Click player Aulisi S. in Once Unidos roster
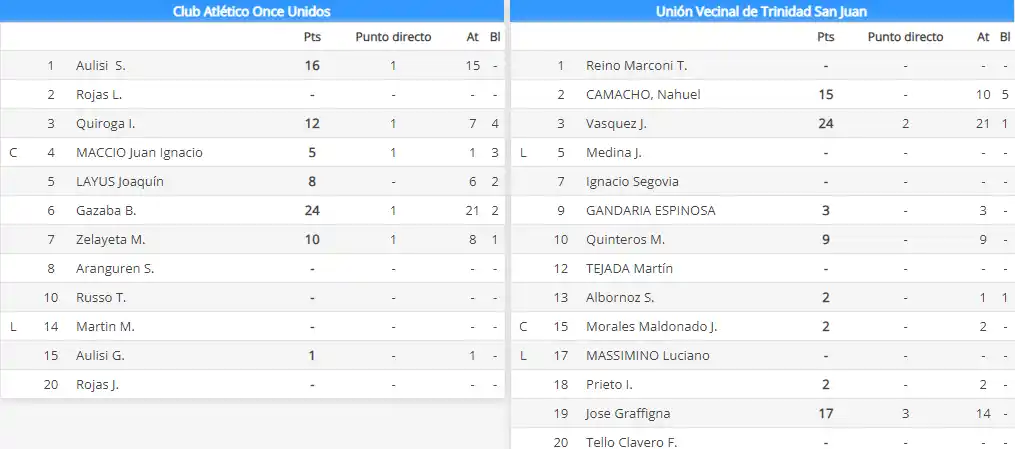This screenshot has width=1015, height=449. (101, 66)
